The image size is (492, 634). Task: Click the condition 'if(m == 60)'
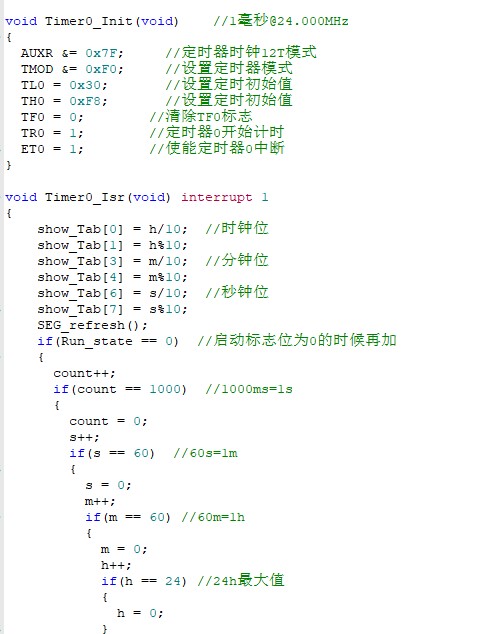(x=128, y=518)
